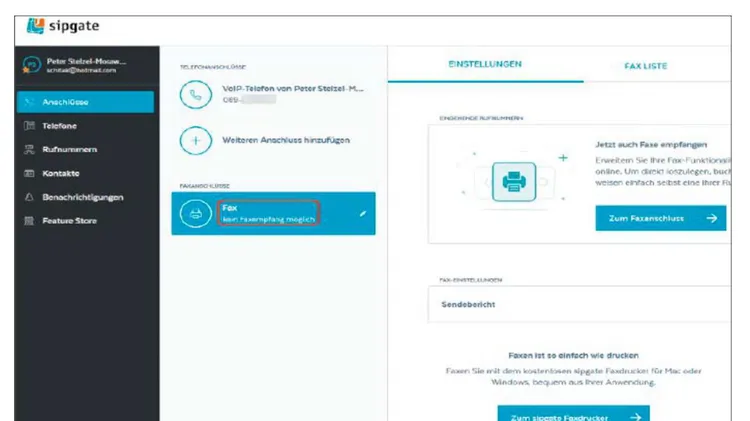Screen dimensions: 750x421
Task: Click the sipgate logo
Action: pyautogui.click(x=63, y=26)
